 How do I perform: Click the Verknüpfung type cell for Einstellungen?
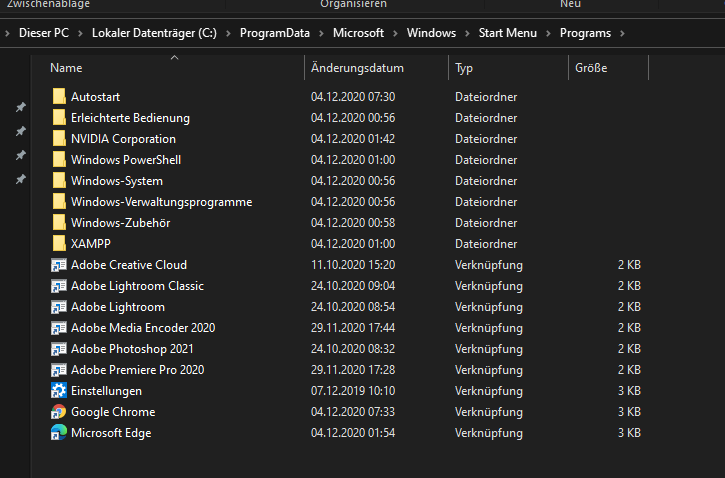point(489,391)
